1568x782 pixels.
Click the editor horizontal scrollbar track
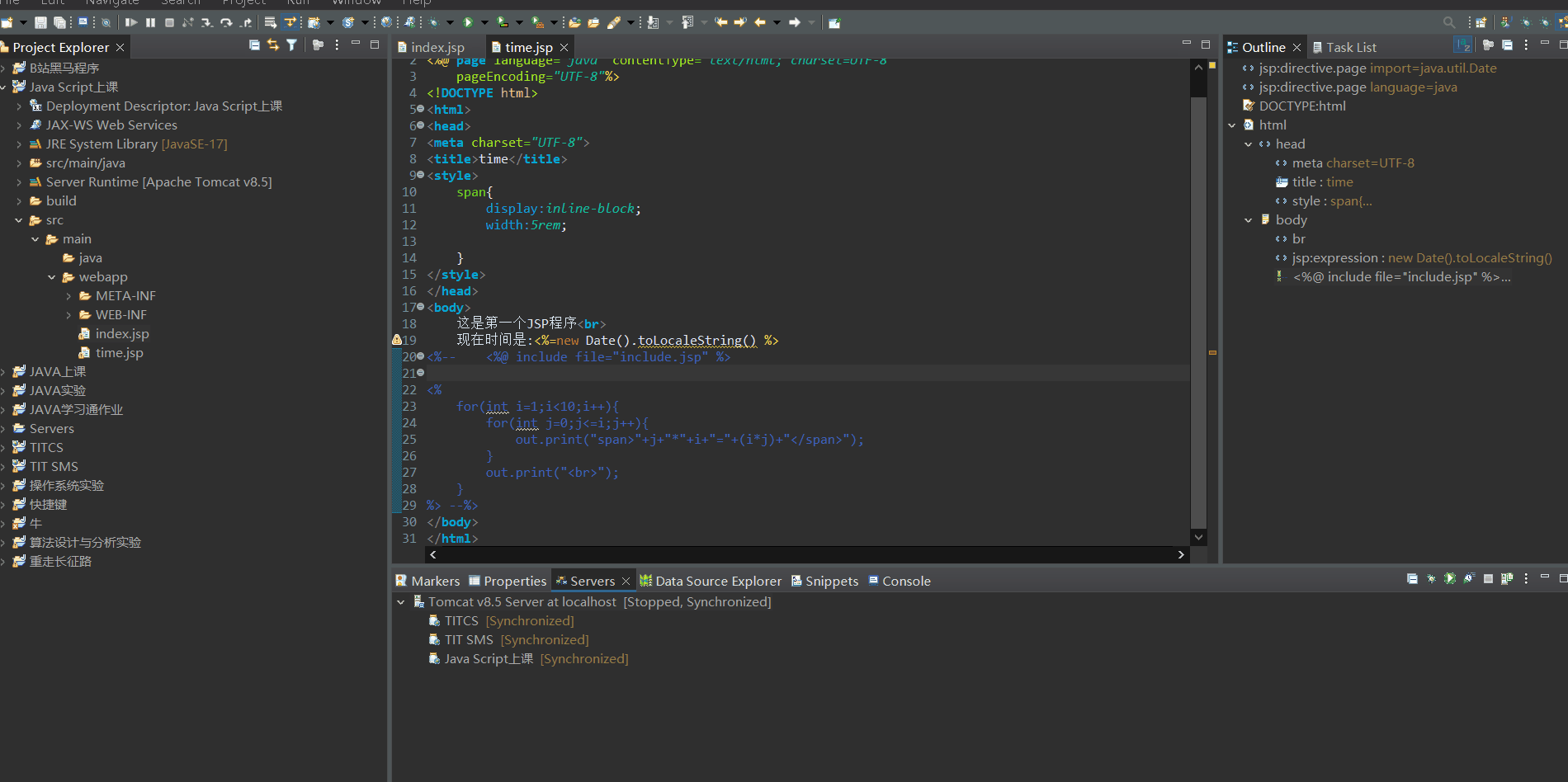pyautogui.click(x=805, y=555)
